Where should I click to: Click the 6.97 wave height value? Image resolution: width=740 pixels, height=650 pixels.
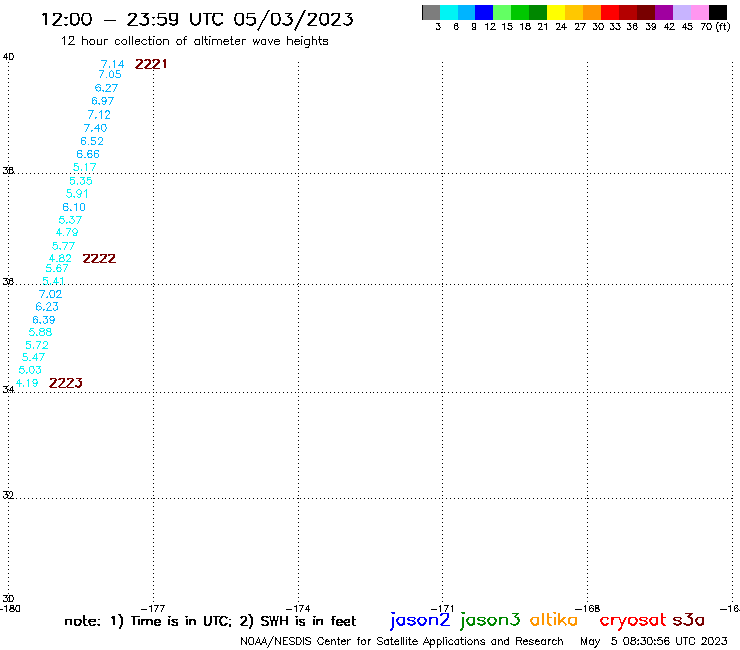point(102,101)
